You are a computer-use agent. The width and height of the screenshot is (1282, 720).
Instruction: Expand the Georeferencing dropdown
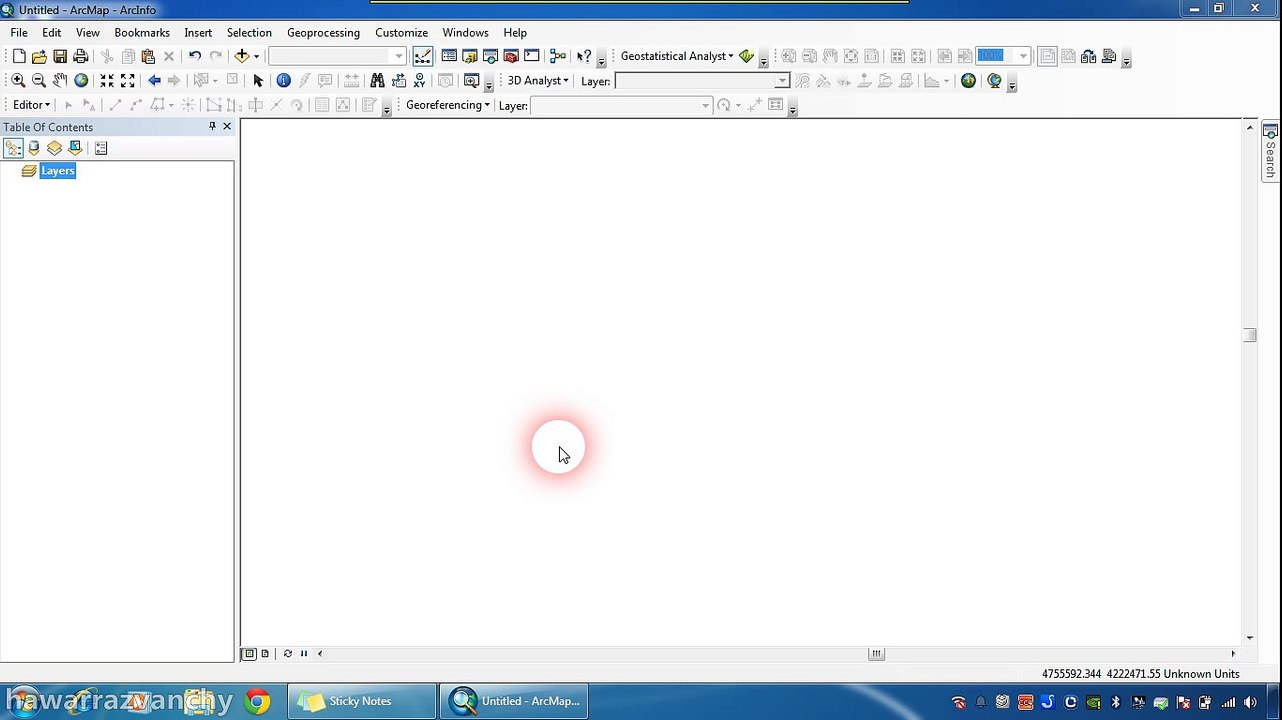click(448, 105)
